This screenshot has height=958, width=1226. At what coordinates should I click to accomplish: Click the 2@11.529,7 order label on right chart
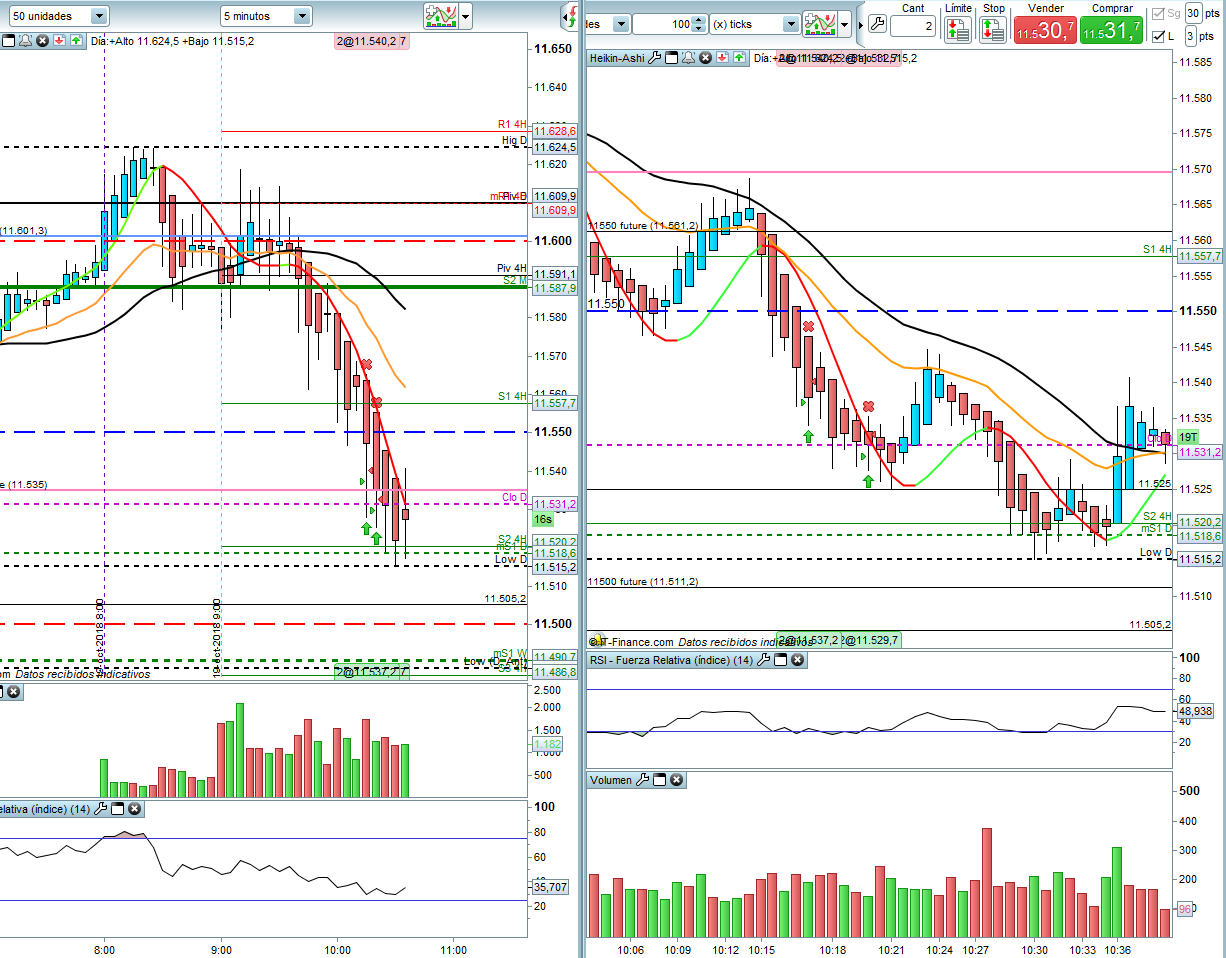tap(872, 640)
